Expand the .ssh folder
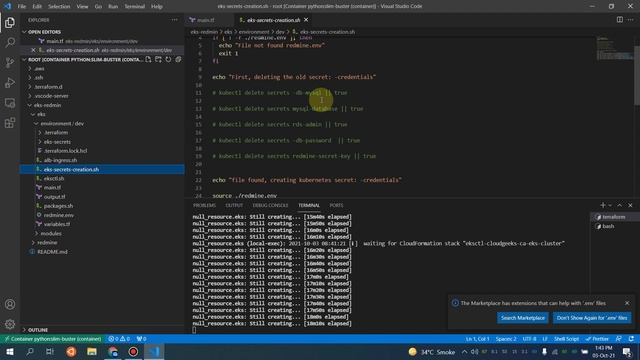Screen dimensions: 640x360 39,78
